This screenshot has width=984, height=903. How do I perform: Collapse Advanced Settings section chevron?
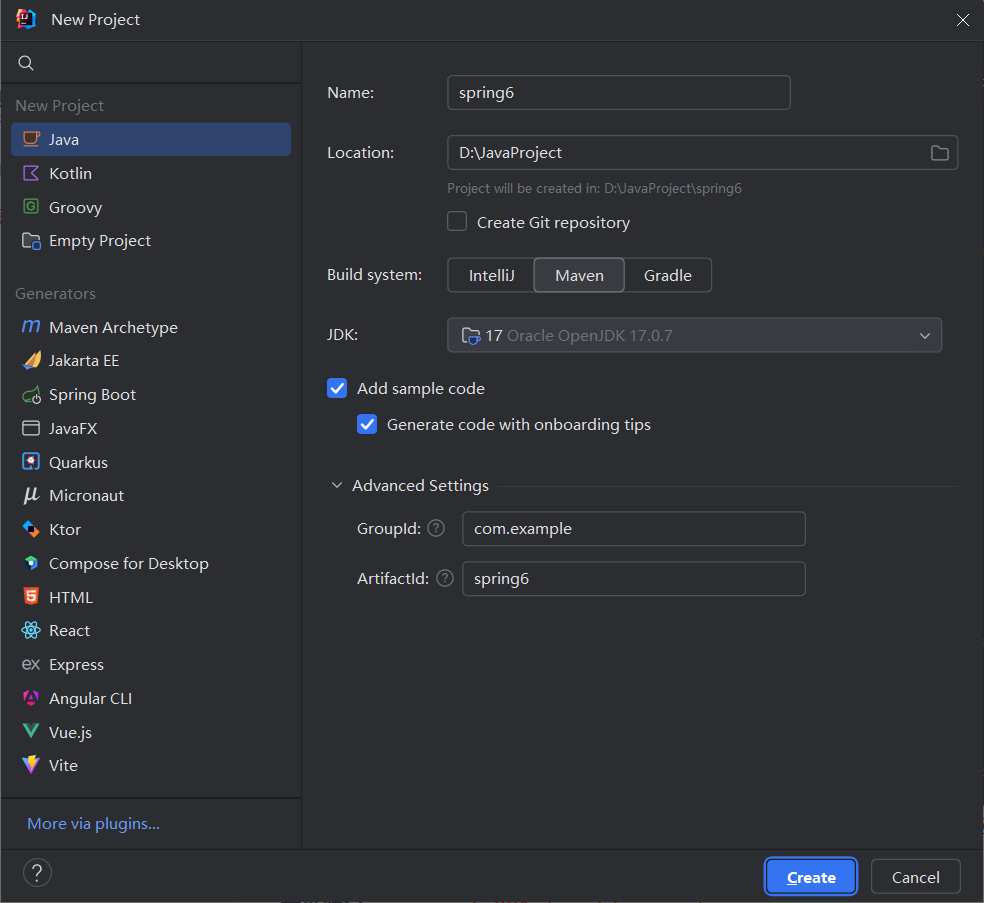[337, 485]
